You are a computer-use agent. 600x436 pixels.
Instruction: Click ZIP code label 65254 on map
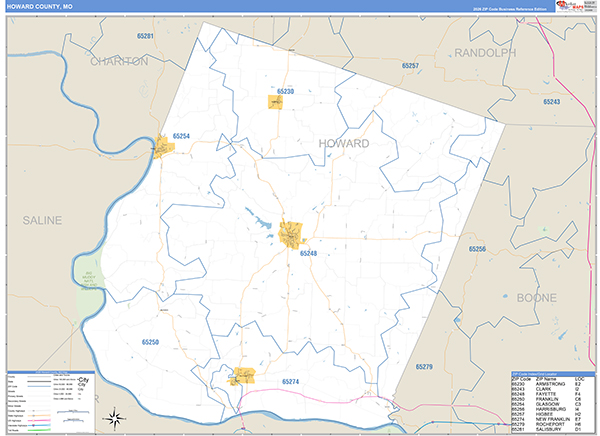[181, 136]
